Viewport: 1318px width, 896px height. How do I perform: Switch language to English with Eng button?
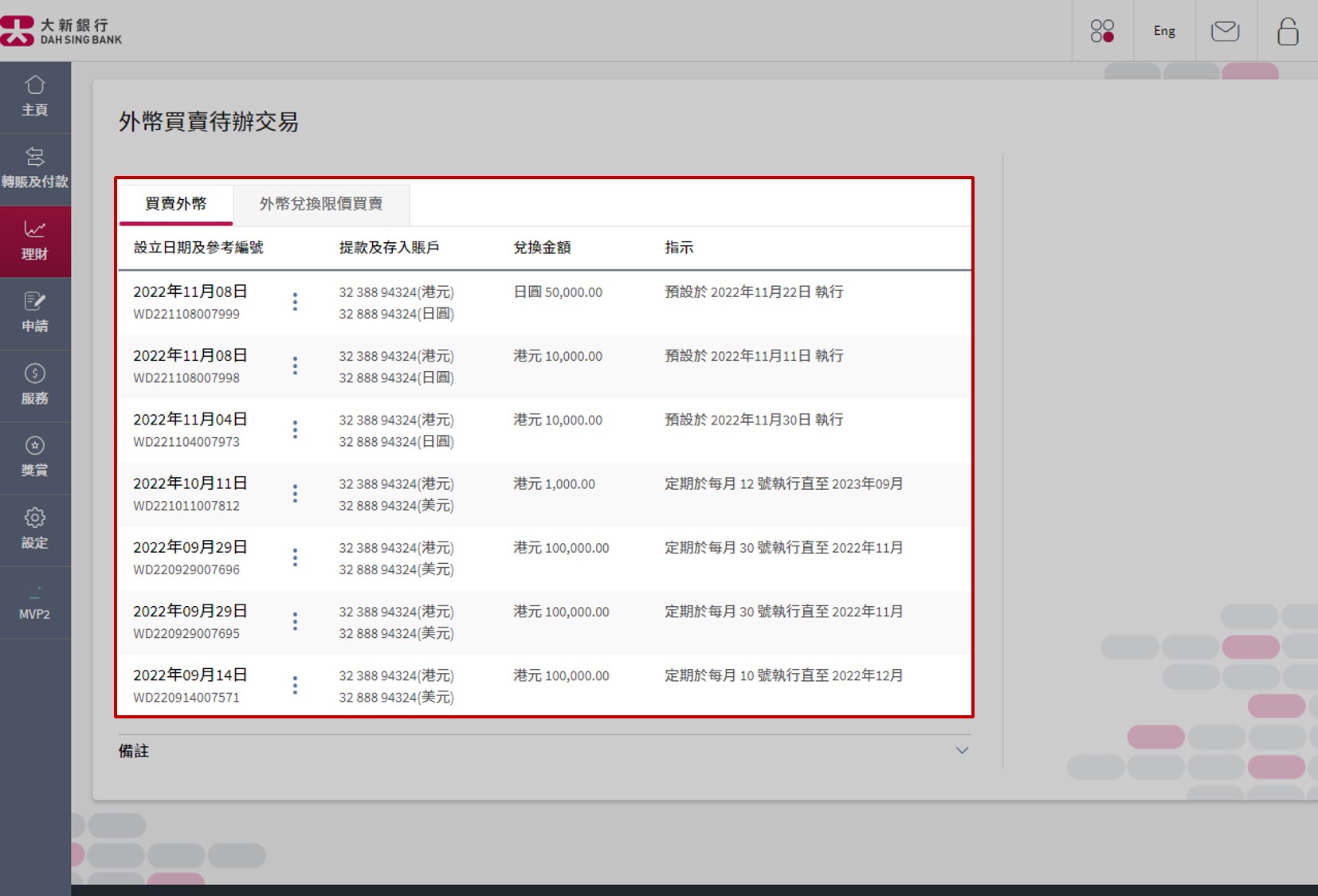pos(1163,30)
